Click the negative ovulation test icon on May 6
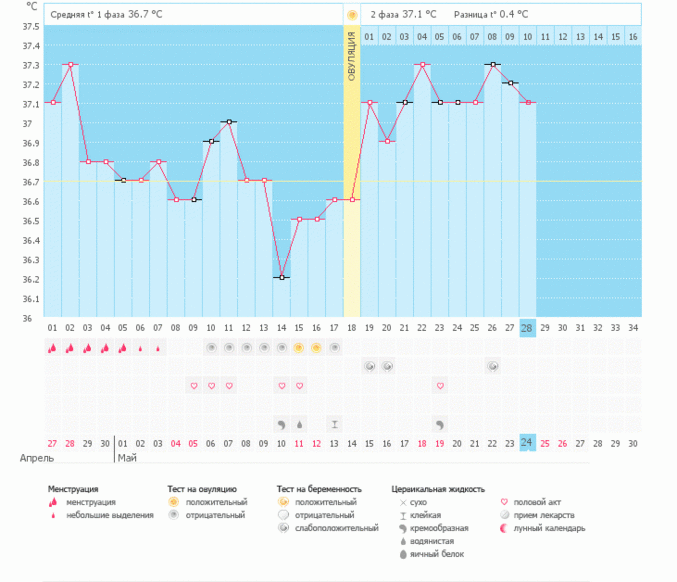The width and height of the screenshot is (677, 582). pyautogui.click(x=211, y=348)
